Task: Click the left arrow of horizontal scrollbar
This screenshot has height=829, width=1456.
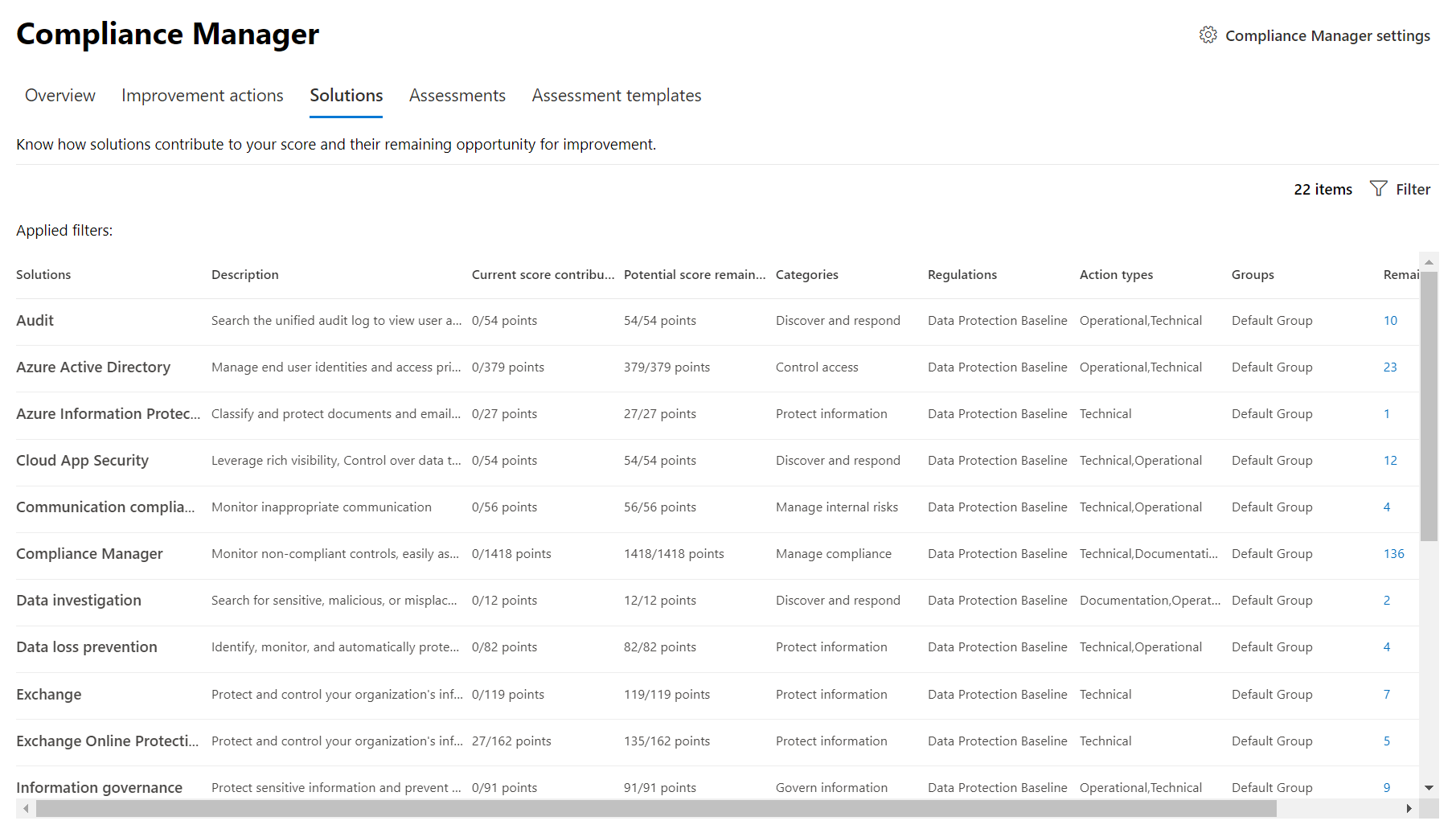Action: (24, 809)
